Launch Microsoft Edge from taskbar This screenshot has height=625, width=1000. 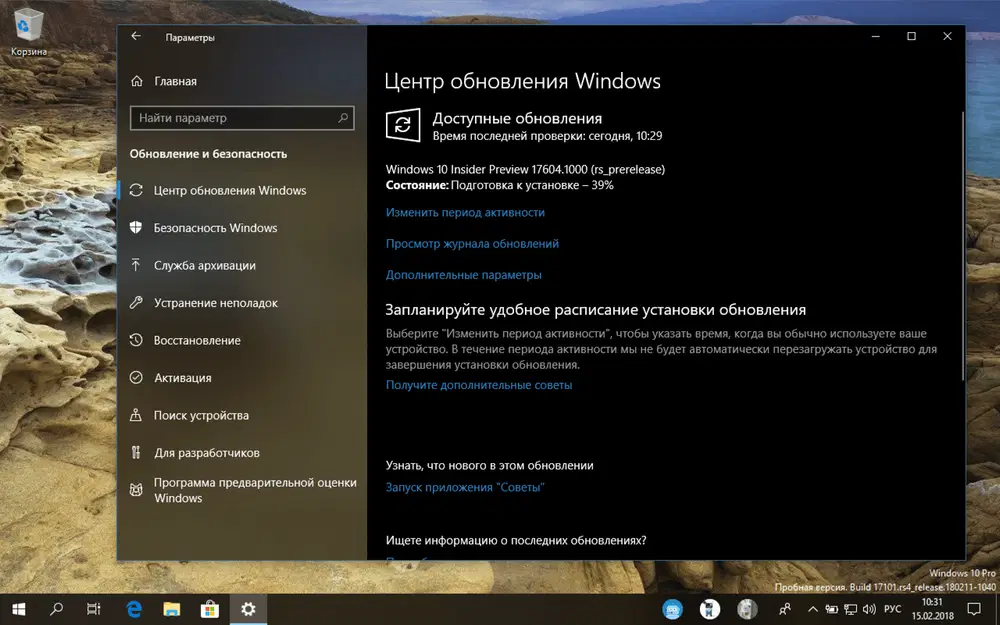133,609
